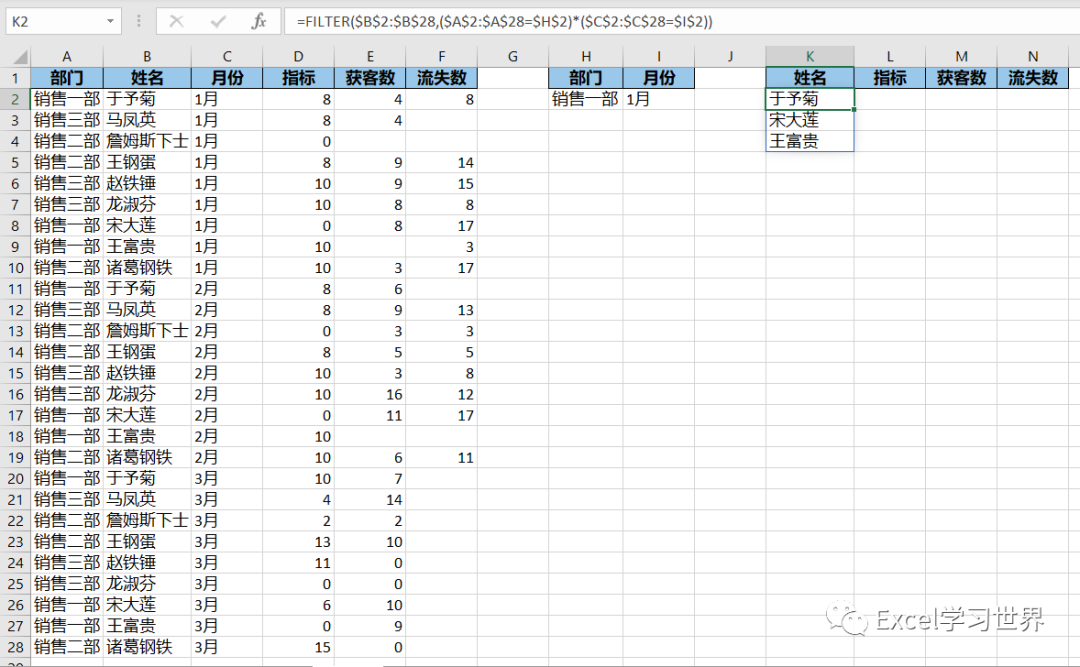Click into the FILTER formula text
1080x667 pixels.
(500, 21)
